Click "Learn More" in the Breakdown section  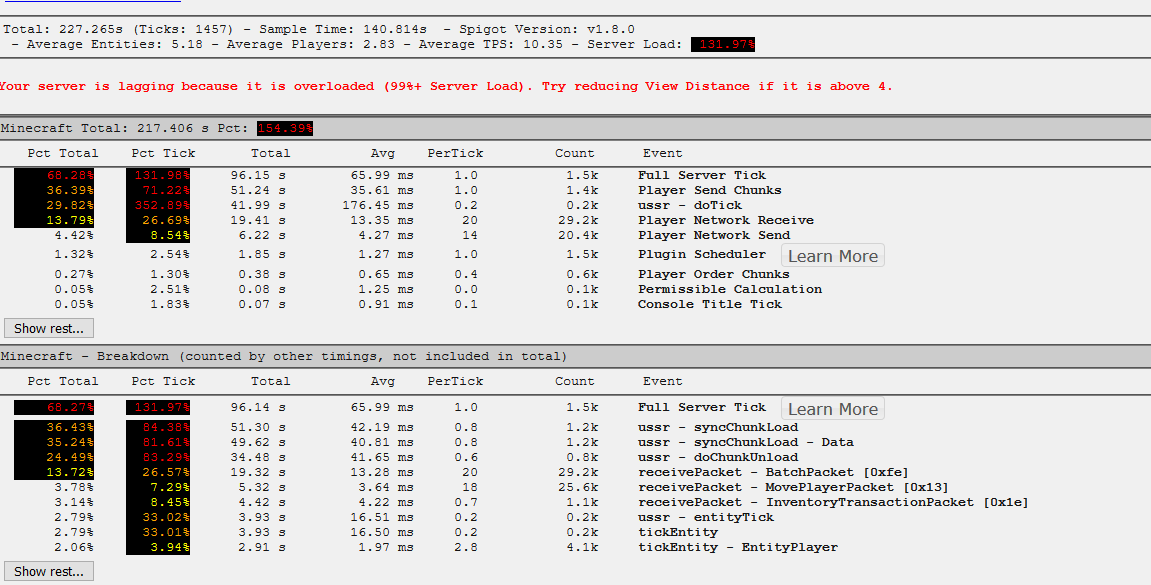(x=832, y=408)
